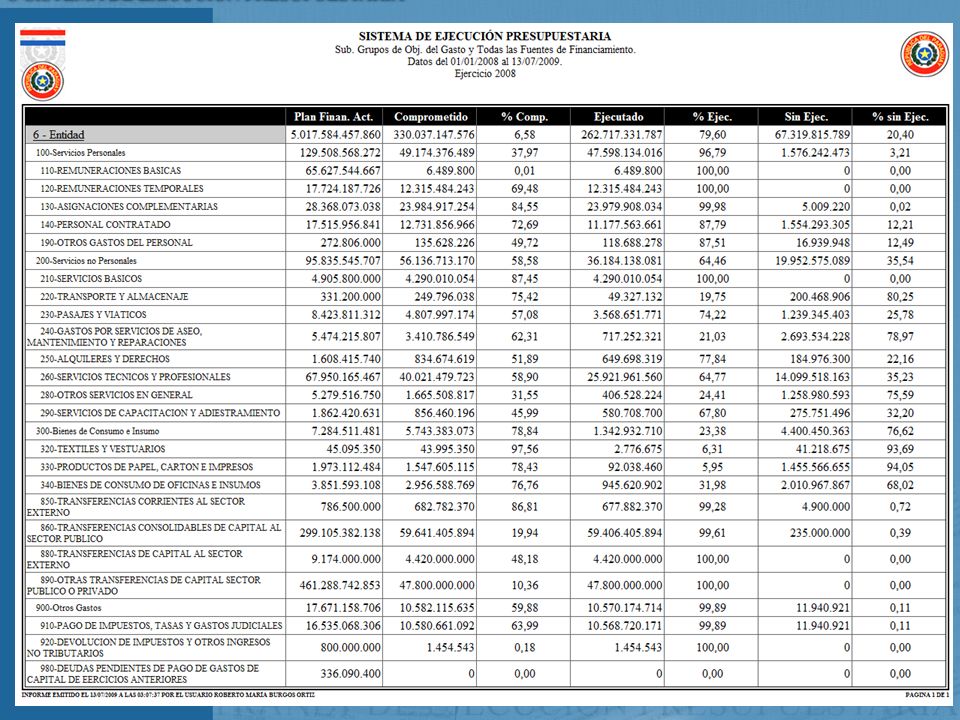Screen dimensions: 960x720
Task: Click the report title "SISTEMA DE EJECUCIÓN PRESUPUESTARIA"
Action: point(484,36)
